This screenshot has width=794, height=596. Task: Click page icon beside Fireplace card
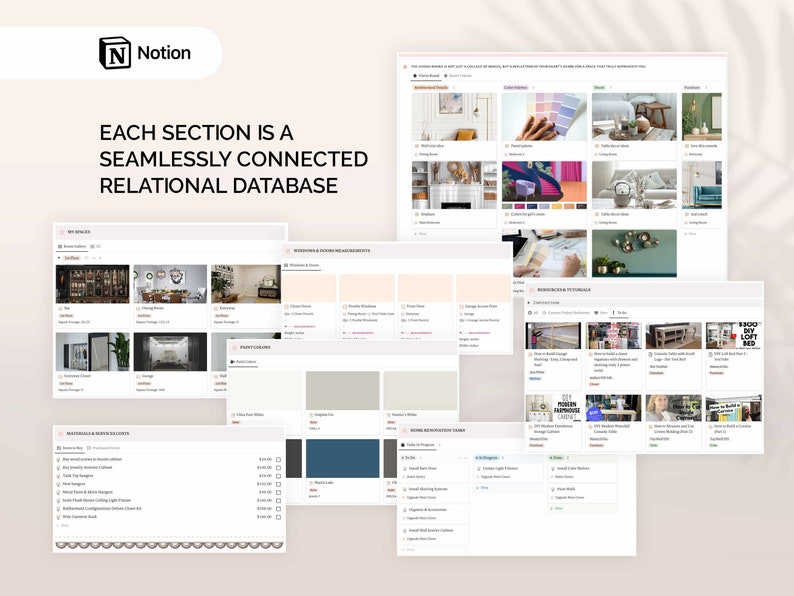pyautogui.click(x=417, y=215)
